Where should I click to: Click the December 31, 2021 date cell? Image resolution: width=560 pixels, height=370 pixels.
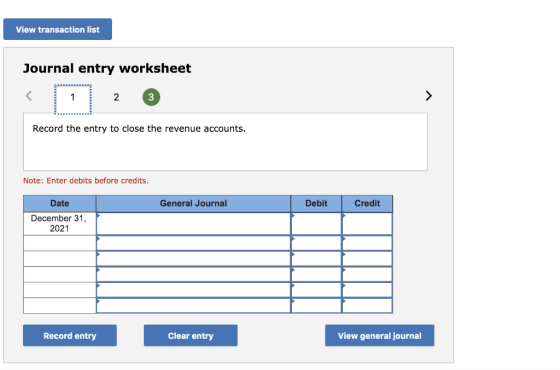[x=60, y=224]
